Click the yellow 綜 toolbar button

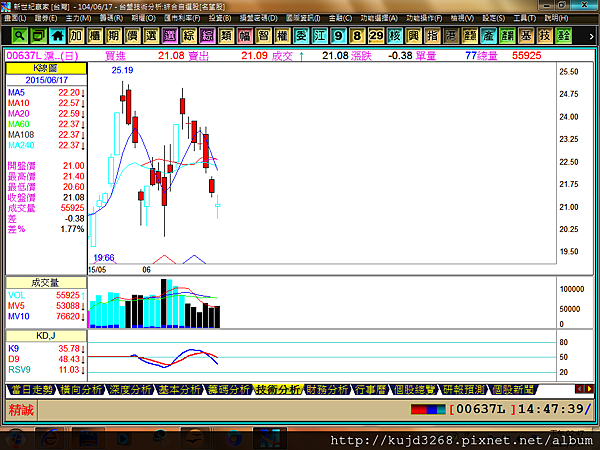[x=189, y=36]
